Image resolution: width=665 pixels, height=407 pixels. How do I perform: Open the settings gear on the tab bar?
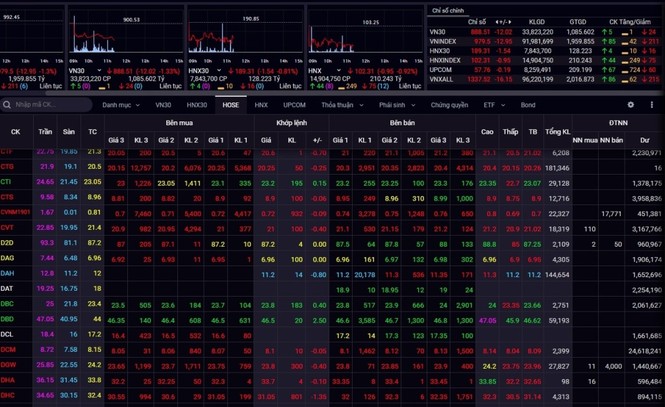coord(631,105)
